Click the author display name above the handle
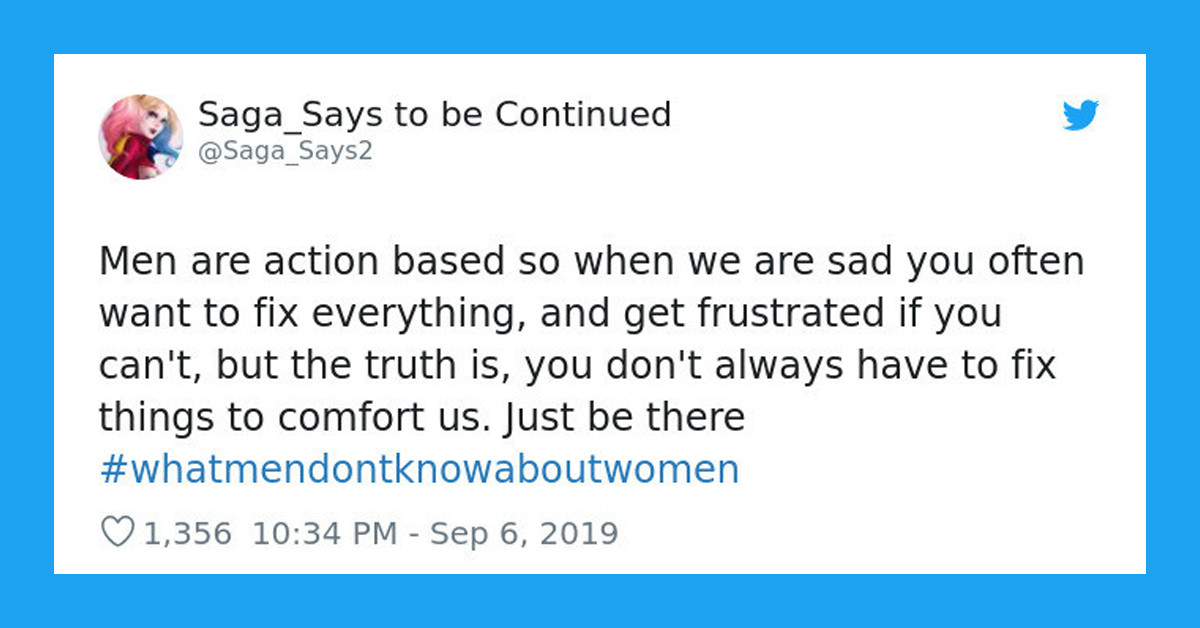This screenshot has height=628, width=1200. (435, 114)
